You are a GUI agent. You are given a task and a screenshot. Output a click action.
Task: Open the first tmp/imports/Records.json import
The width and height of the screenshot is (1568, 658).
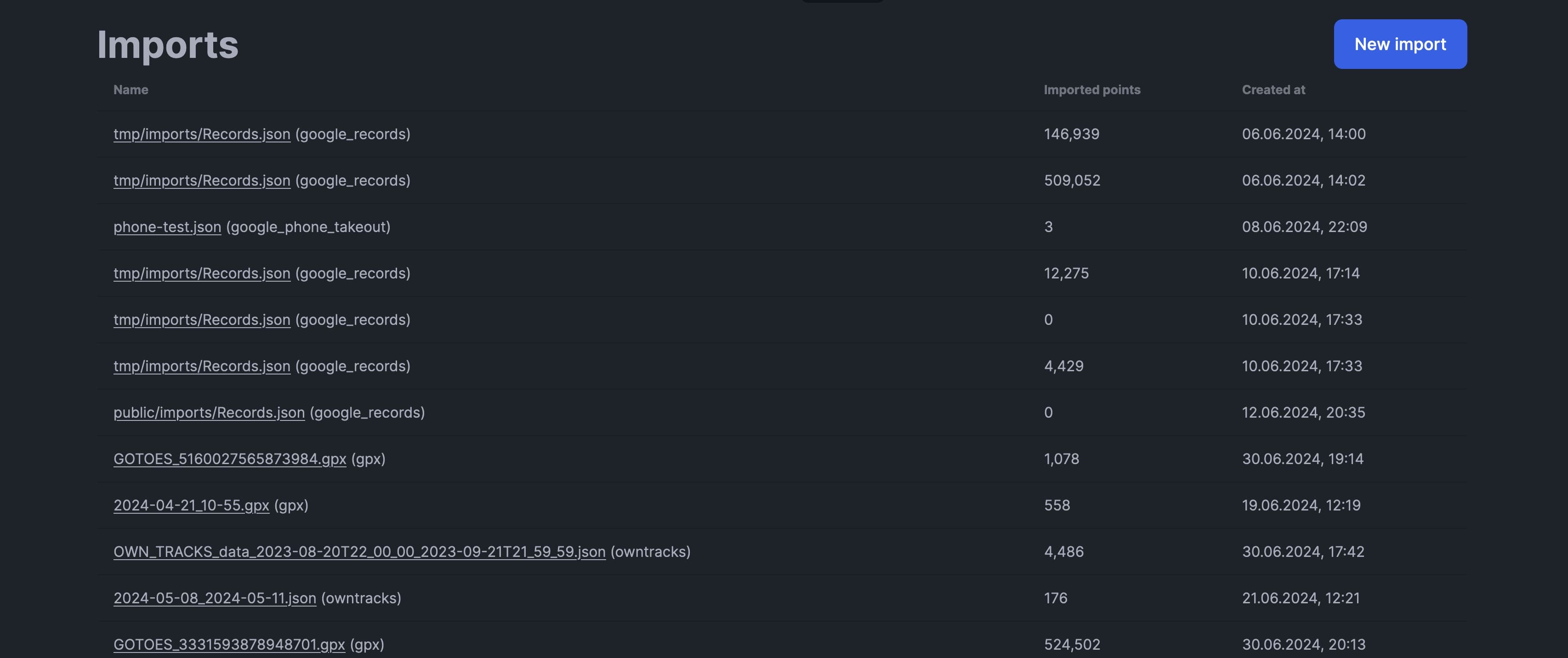[x=201, y=134]
